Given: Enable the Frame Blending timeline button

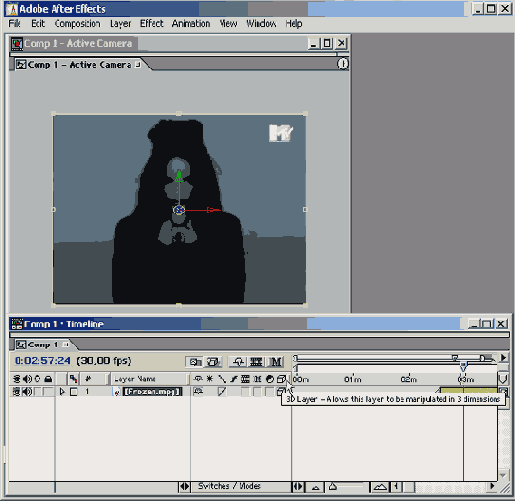Looking at the screenshot, I should coord(256,362).
